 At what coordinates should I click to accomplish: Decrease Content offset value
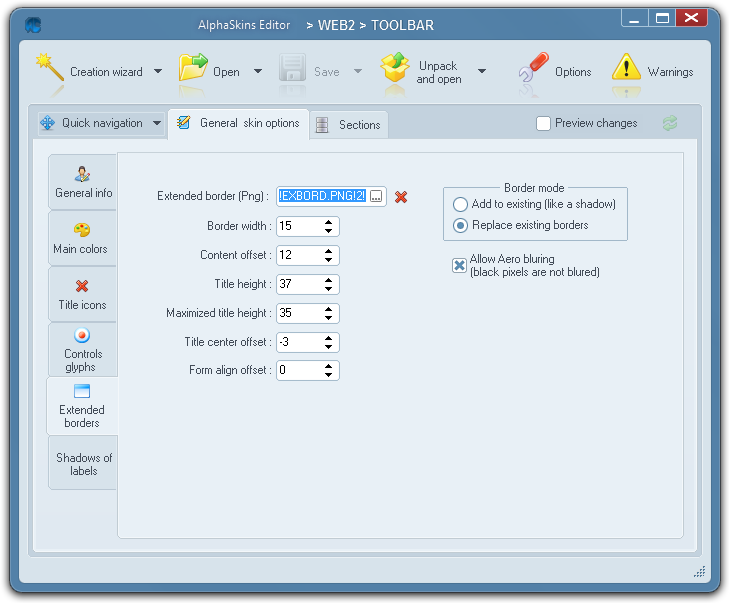tap(329, 259)
